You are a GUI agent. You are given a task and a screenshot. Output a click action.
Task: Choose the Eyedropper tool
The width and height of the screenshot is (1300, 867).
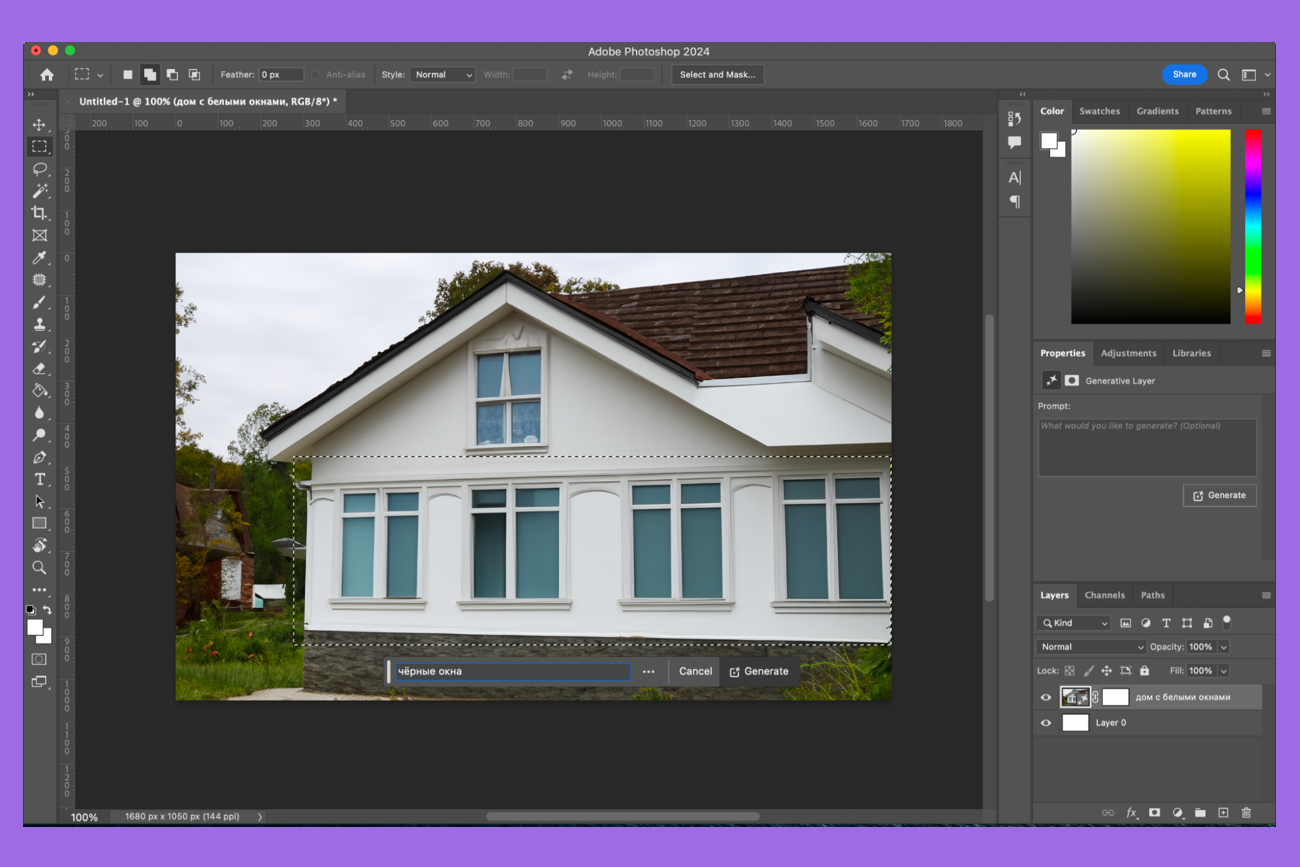[x=40, y=258]
